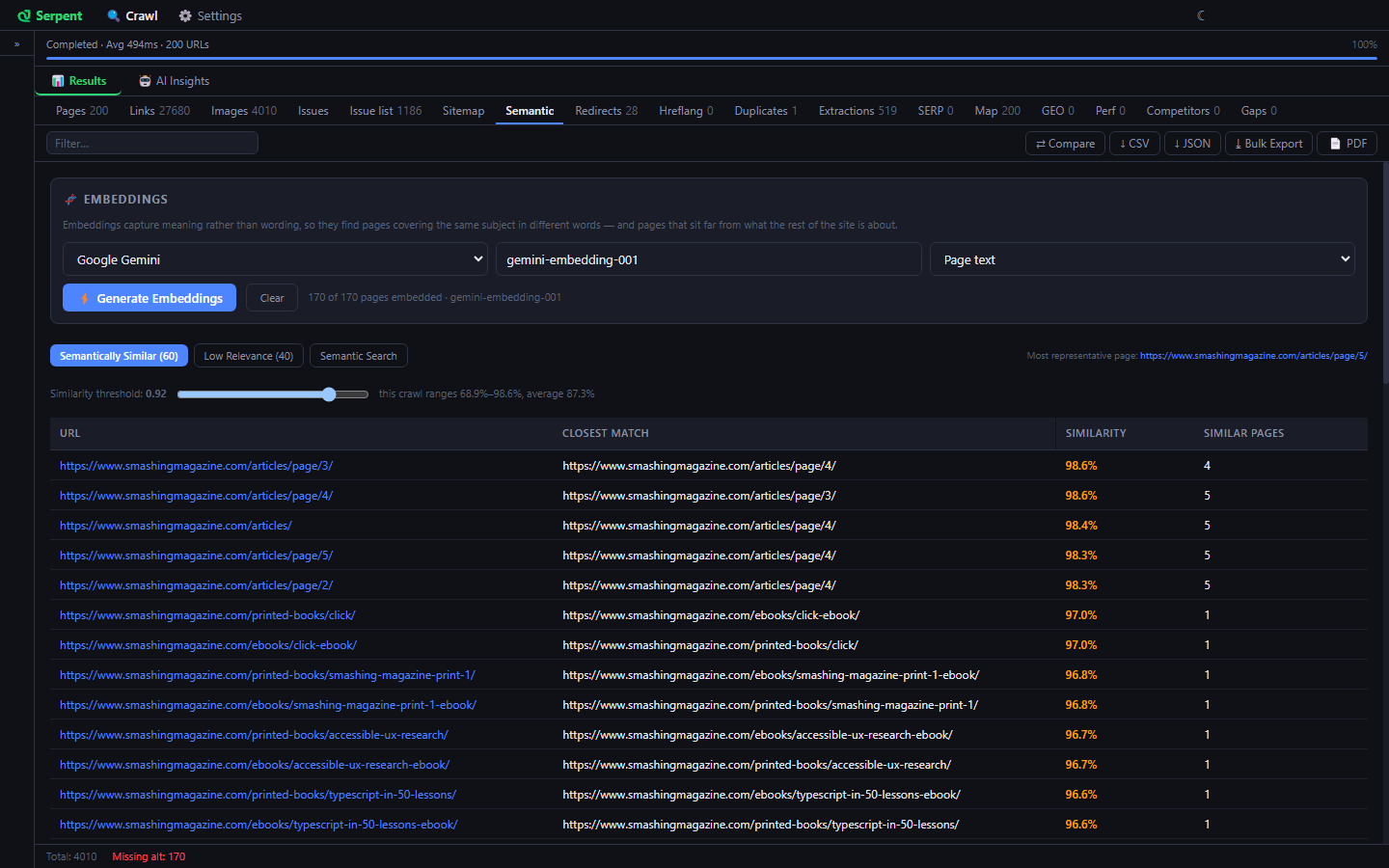The height and width of the screenshot is (868, 1389).
Task: Open the ebooks/click-ebook/ URL link
Action: [x=208, y=645]
